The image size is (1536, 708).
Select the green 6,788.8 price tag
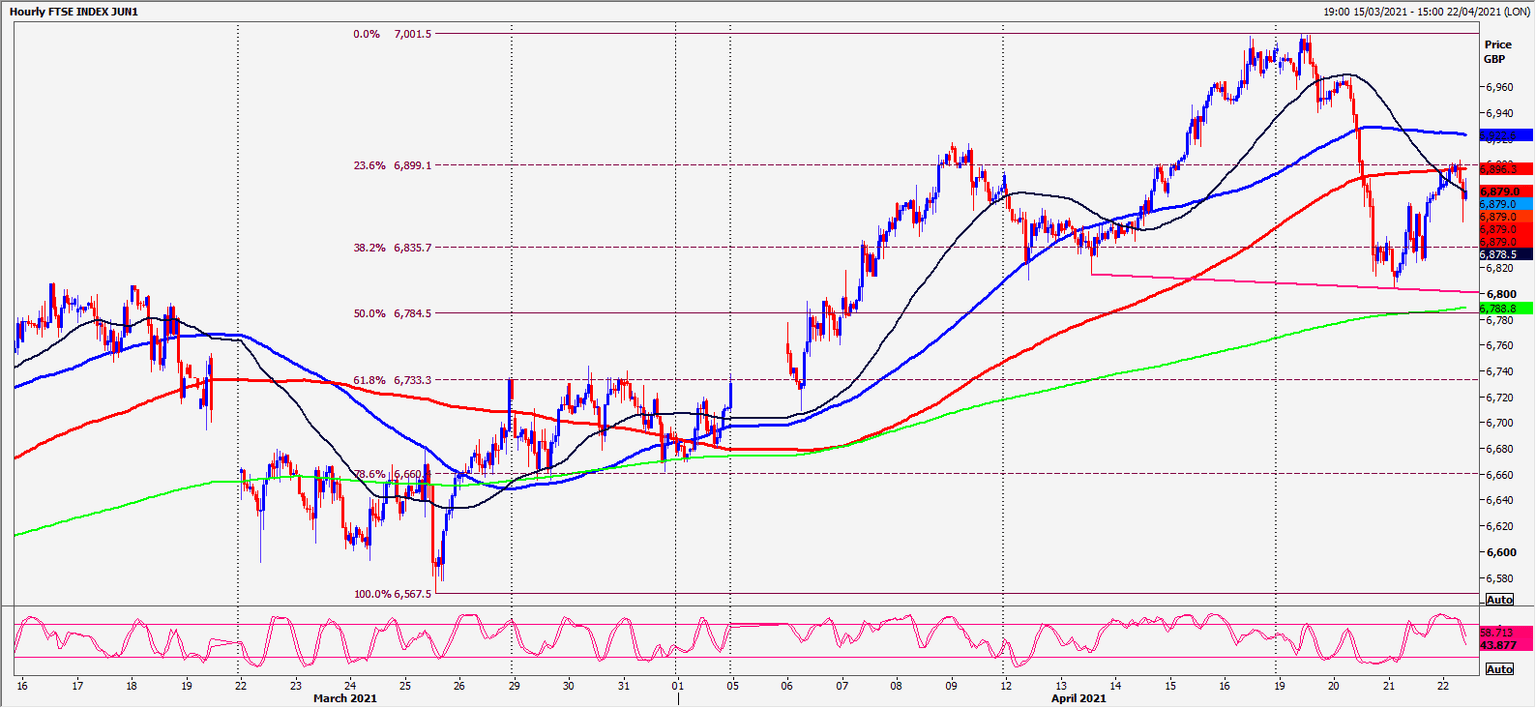tap(1498, 306)
